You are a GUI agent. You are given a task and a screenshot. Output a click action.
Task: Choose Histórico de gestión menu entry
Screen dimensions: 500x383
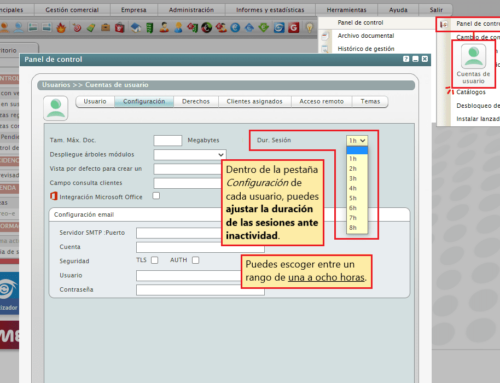(366, 49)
